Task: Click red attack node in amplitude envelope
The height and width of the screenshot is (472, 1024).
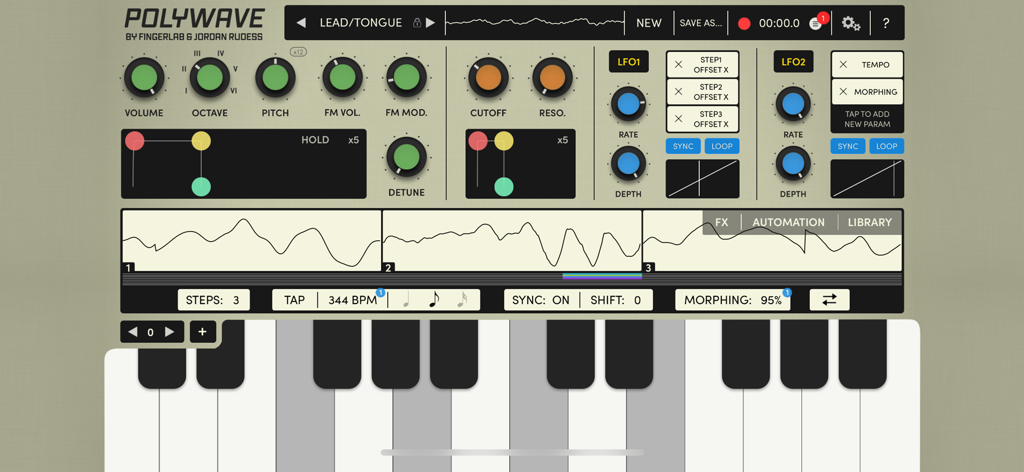Action: [135, 140]
